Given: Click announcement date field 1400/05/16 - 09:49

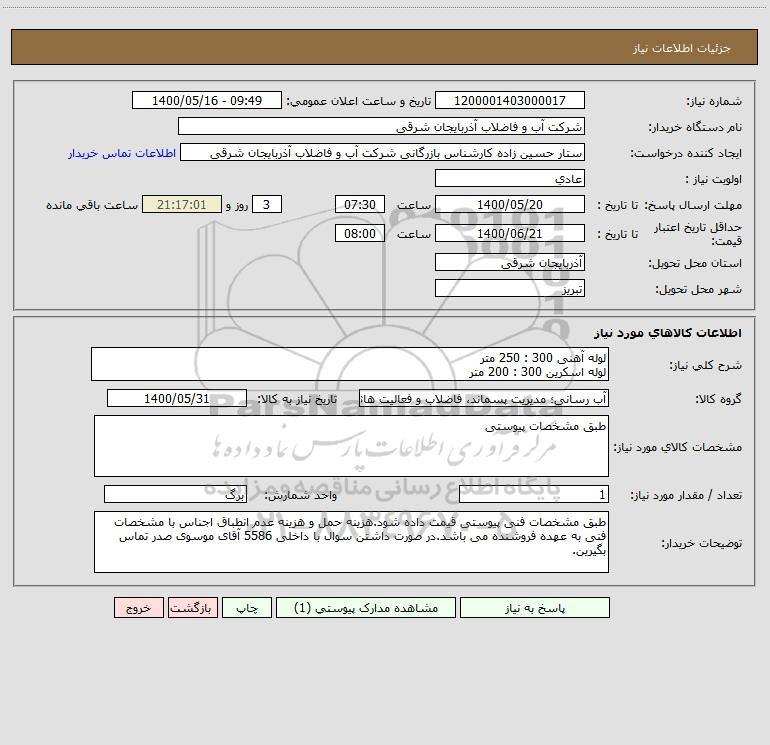Looking at the screenshot, I should (x=207, y=100).
